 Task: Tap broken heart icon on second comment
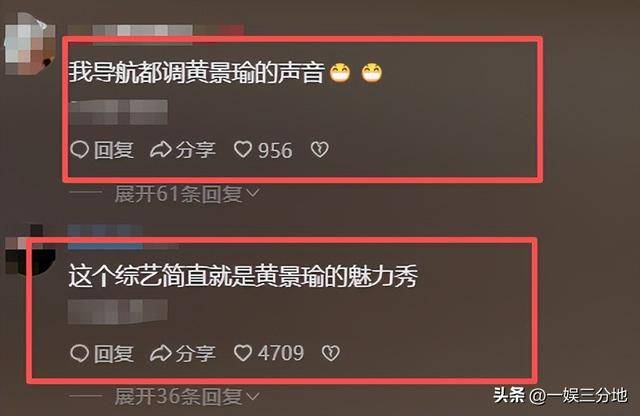(x=331, y=354)
